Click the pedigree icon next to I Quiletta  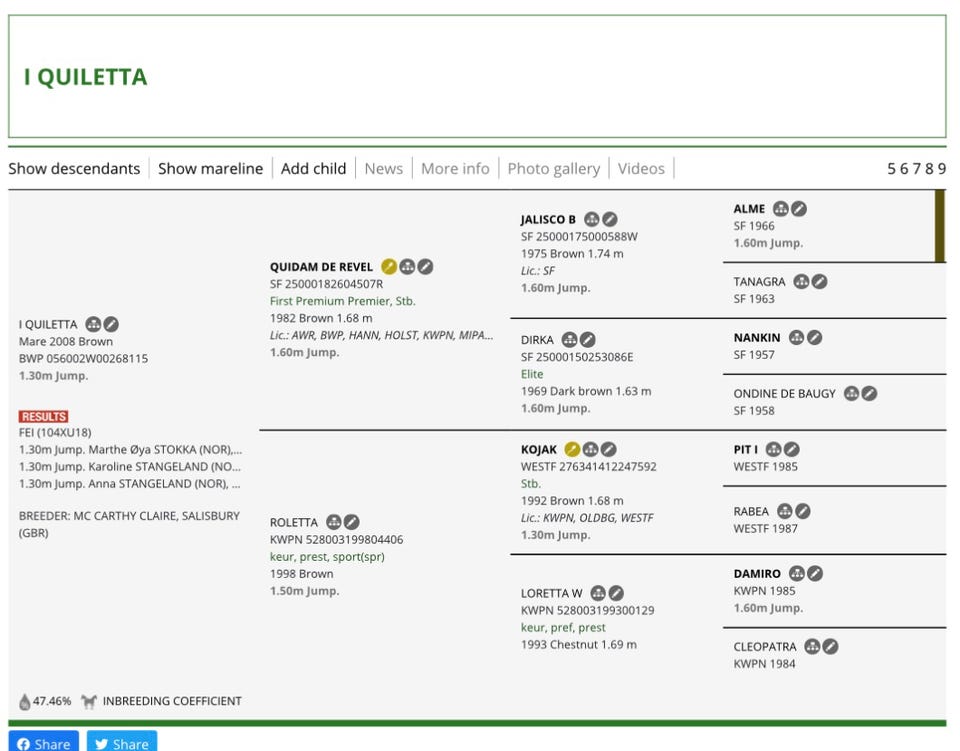93,324
